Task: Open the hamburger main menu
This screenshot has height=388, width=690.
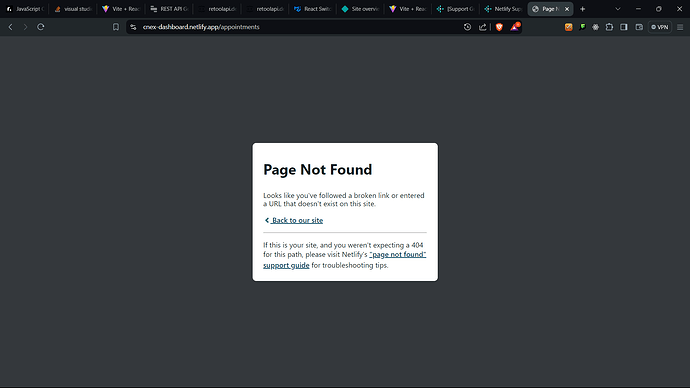Action: [680, 27]
